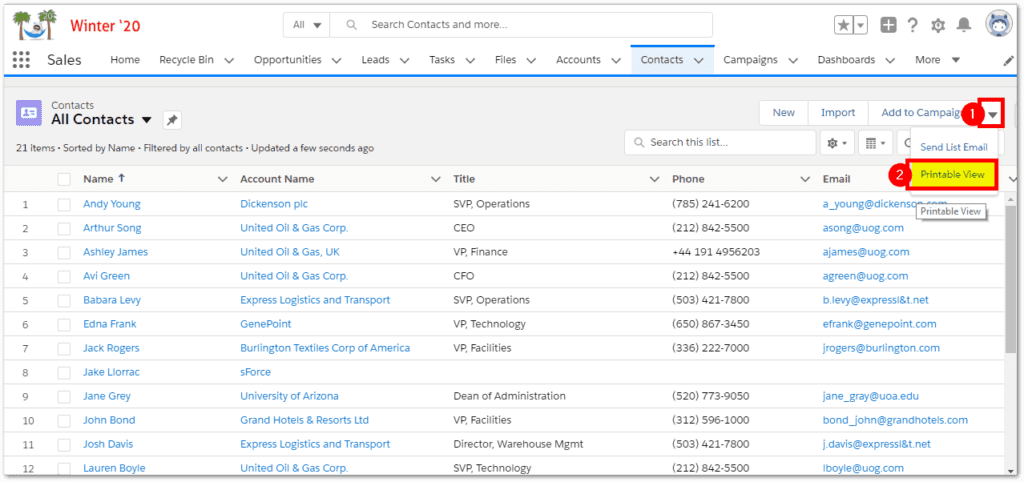Click the Import button

point(838,112)
